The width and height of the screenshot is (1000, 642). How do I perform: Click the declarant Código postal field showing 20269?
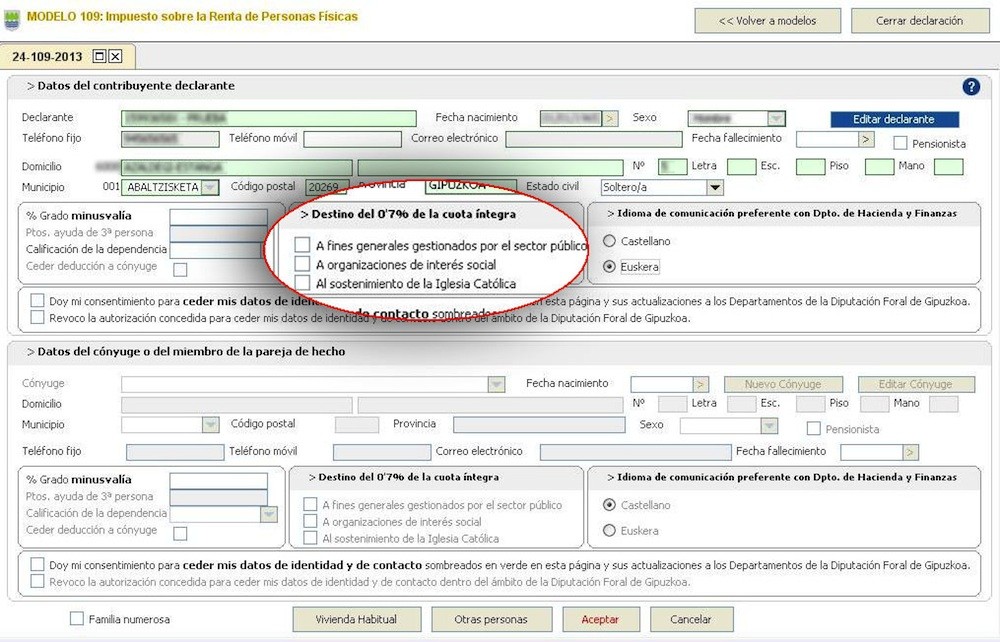(x=326, y=187)
